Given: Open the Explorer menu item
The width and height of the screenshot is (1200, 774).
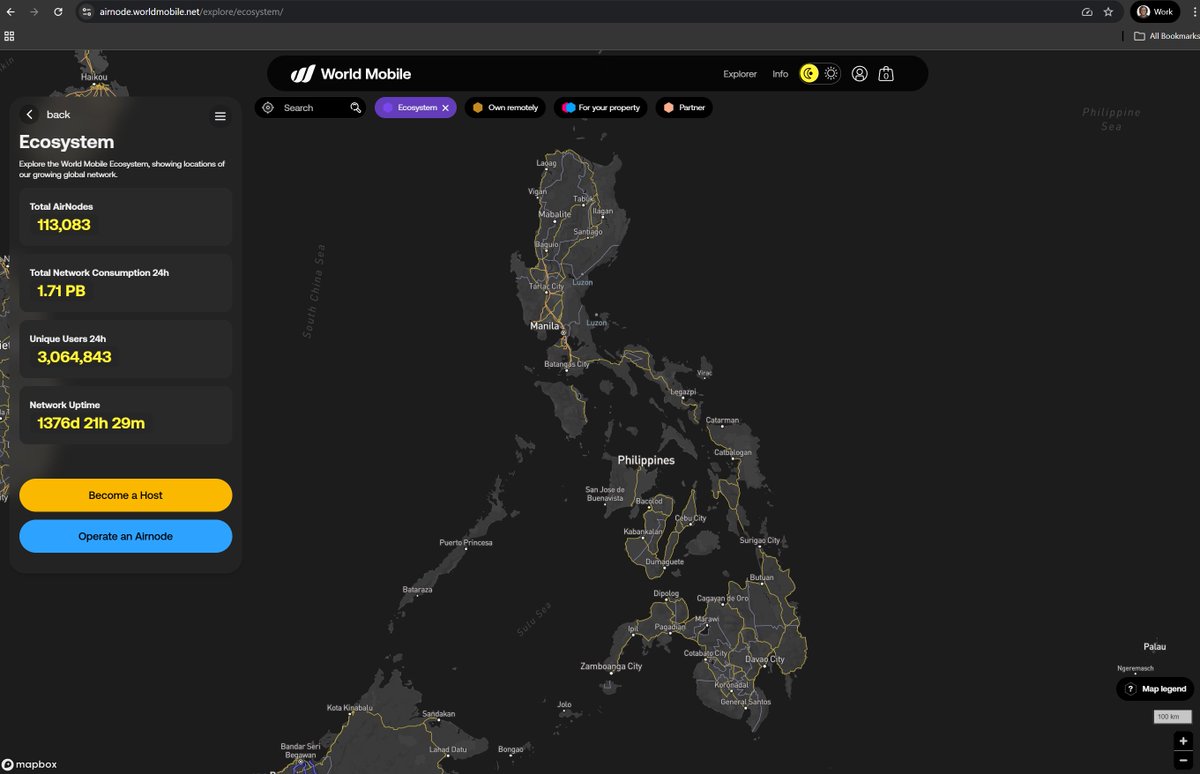Looking at the screenshot, I should point(740,74).
